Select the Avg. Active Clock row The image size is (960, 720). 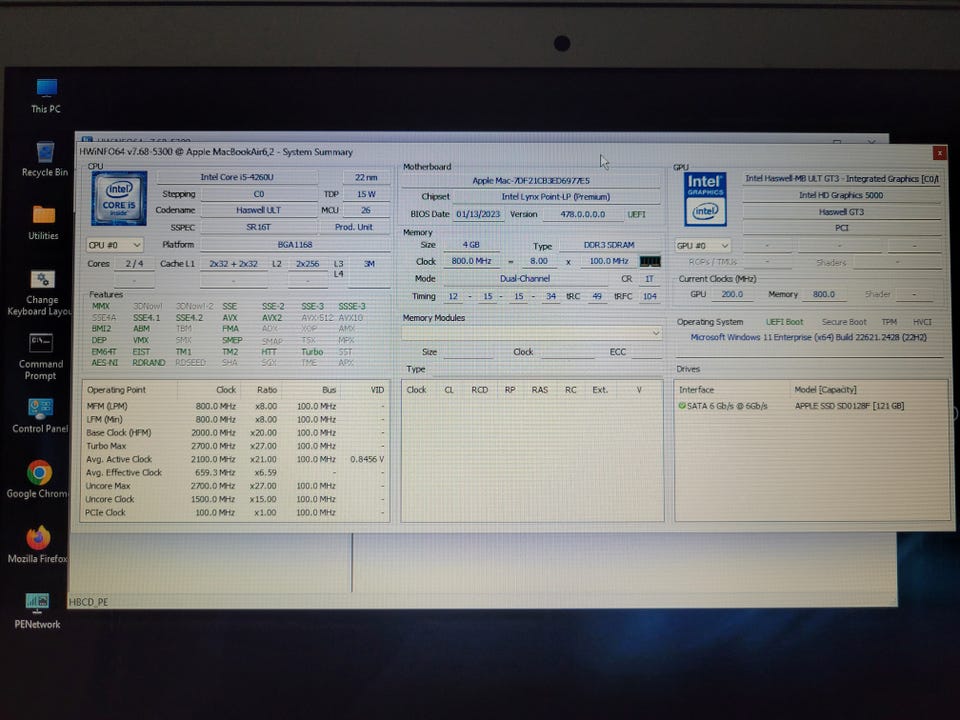[235, 459]
